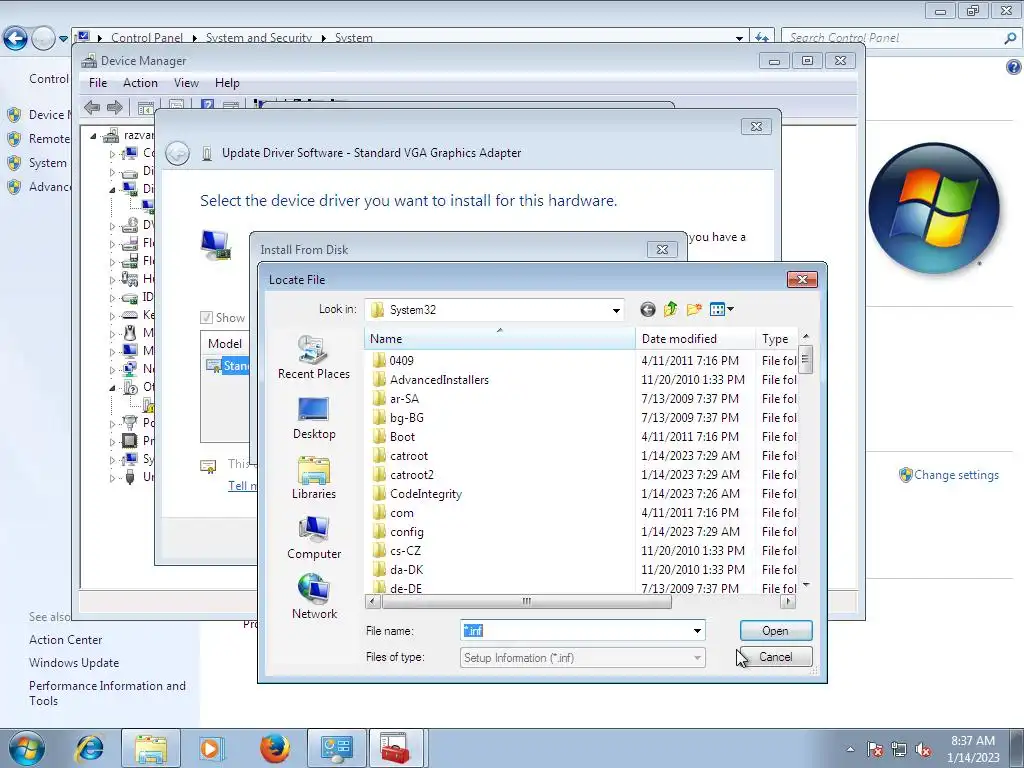Click muted volume icon in system tray
This screenshot has height=768, width=1024.
[x=923, y=749]
